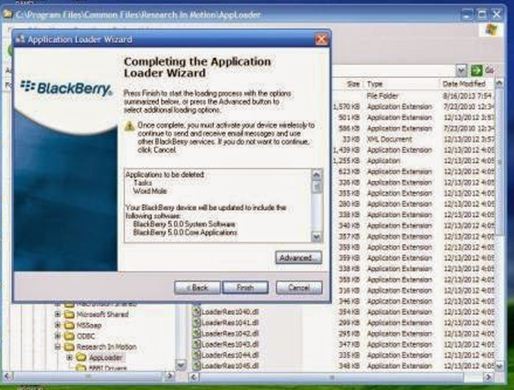Viewport: 514px width, 390px height.
Task: Click the 1,255 KB size cell
Action: [347, 161]
